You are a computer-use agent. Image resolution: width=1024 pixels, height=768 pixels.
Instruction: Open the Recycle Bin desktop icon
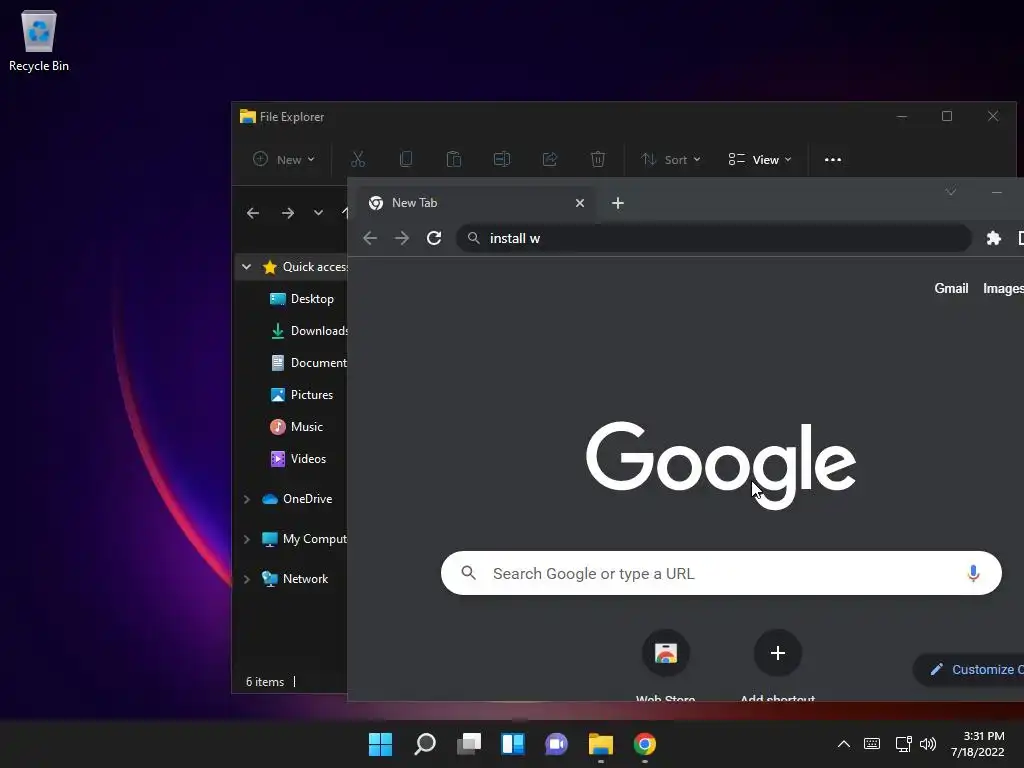point(39,40)
